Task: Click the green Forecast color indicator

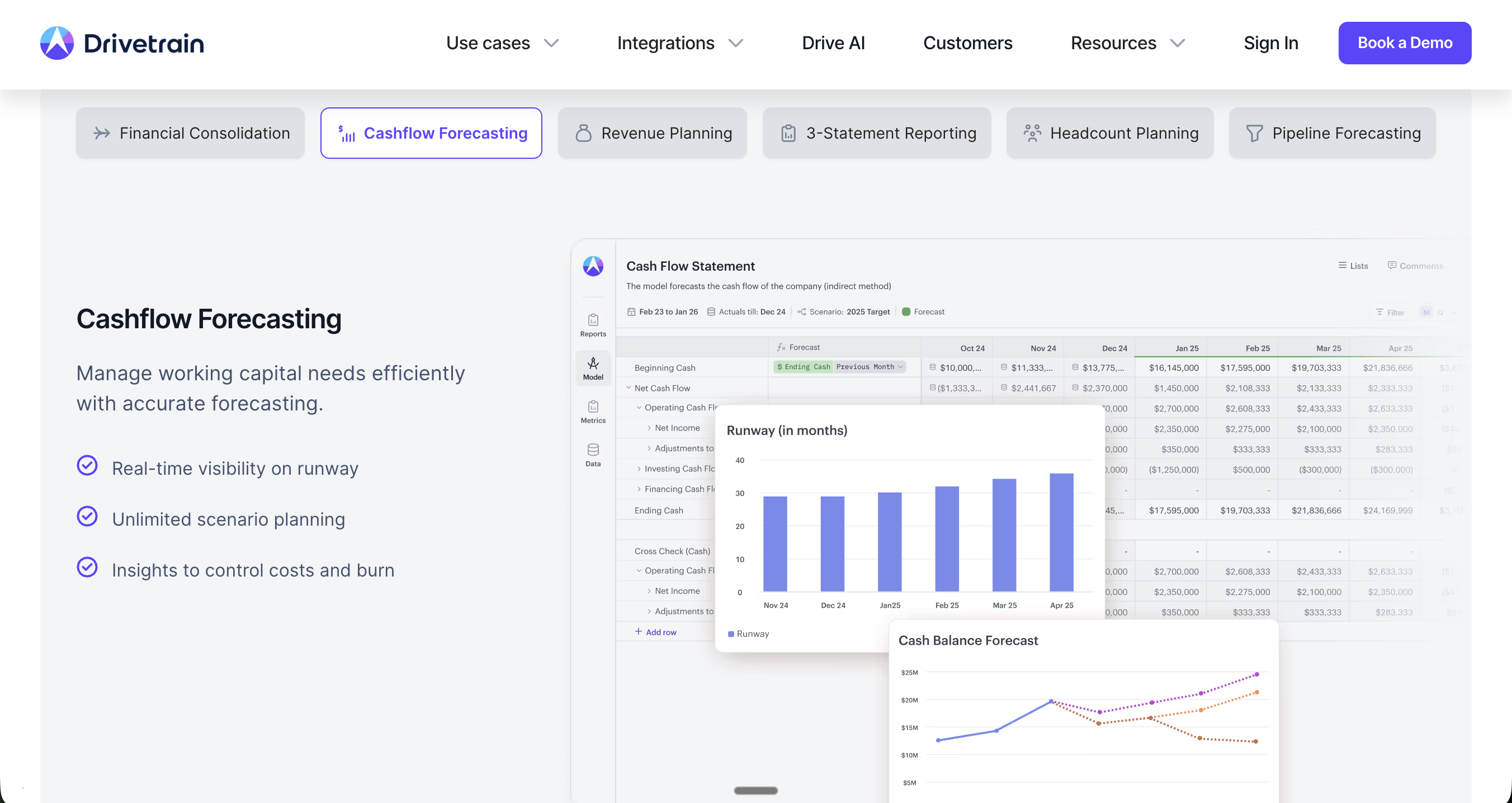Action: click(x=907, y=311)
